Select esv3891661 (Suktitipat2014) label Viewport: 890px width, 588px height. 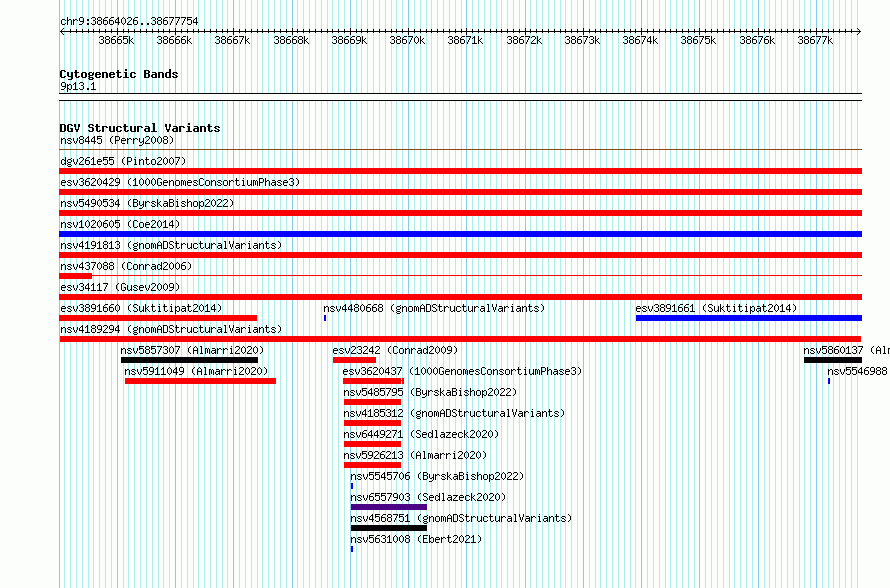click(x=716, y=308)
